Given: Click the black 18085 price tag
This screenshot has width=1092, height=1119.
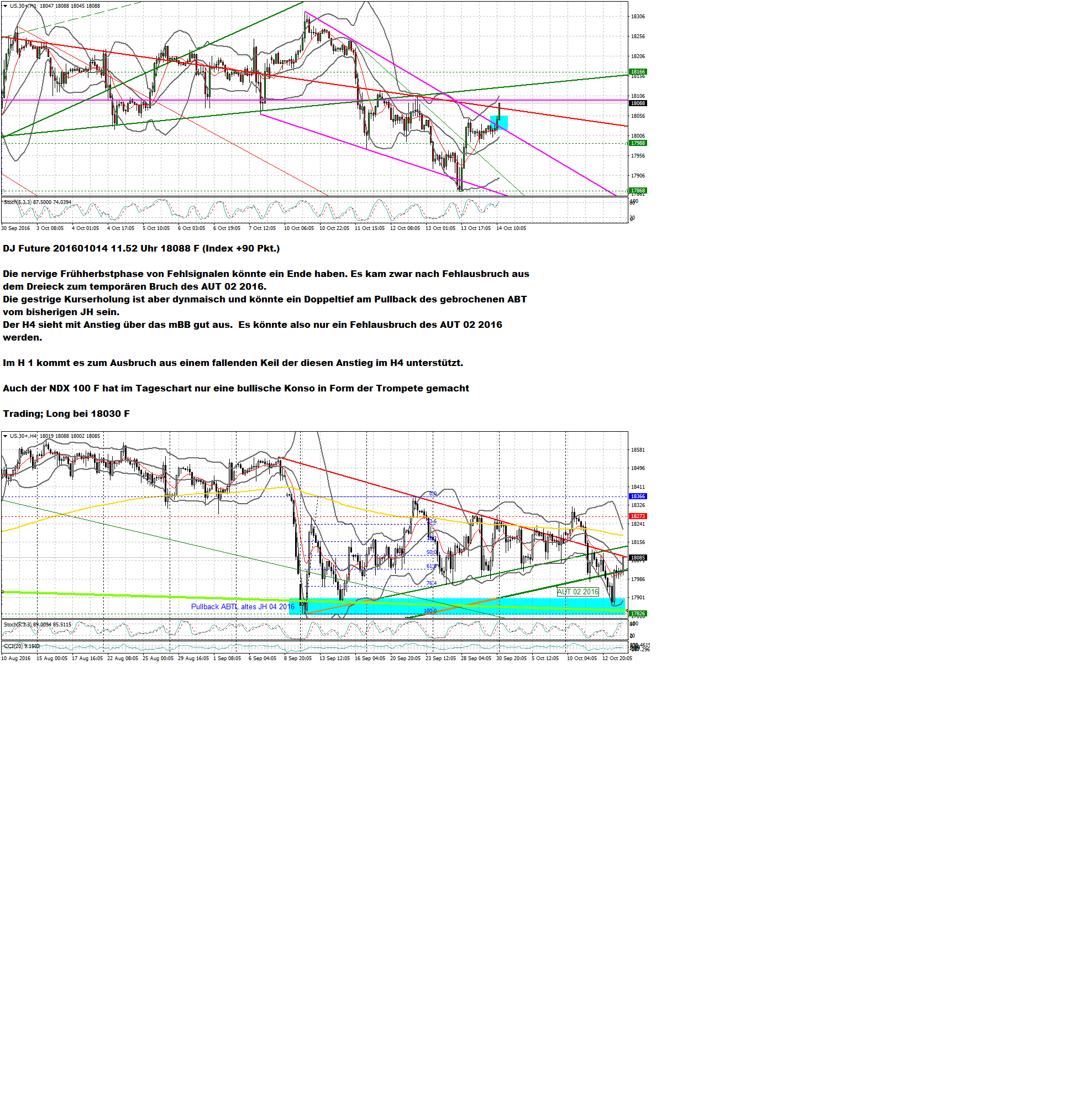Looking at the screenshot, I should [638, 558].
